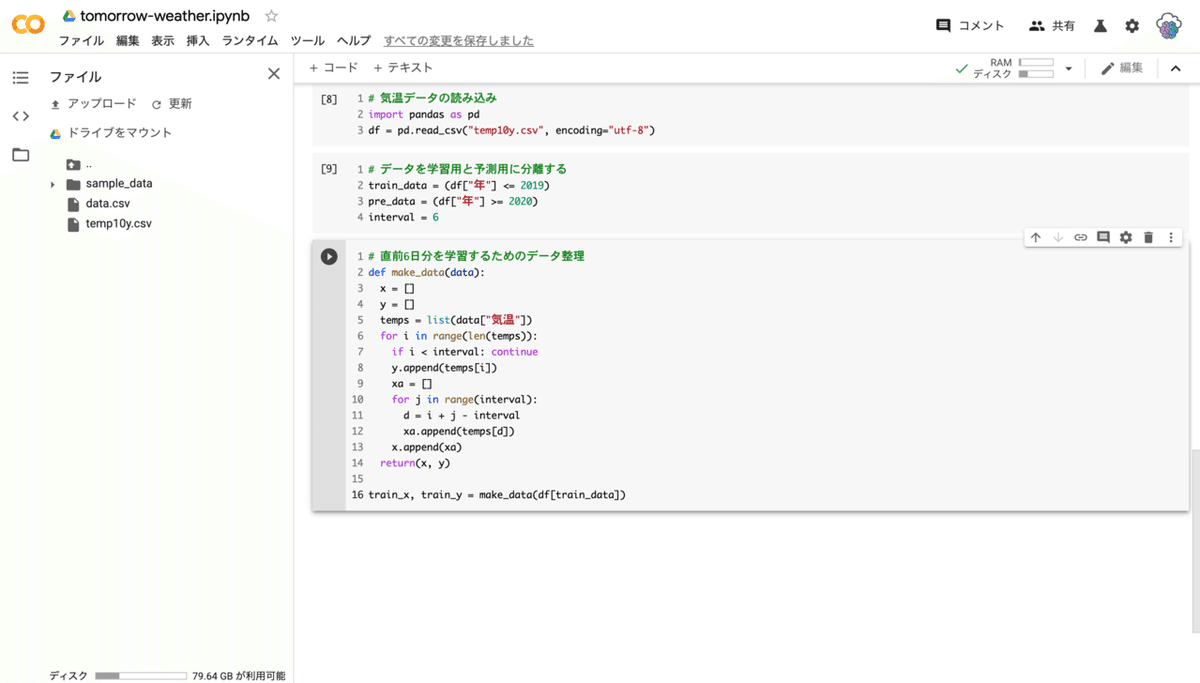Open the ツール menu
The height and width of the screenshot is (683, 1200).
307,41
